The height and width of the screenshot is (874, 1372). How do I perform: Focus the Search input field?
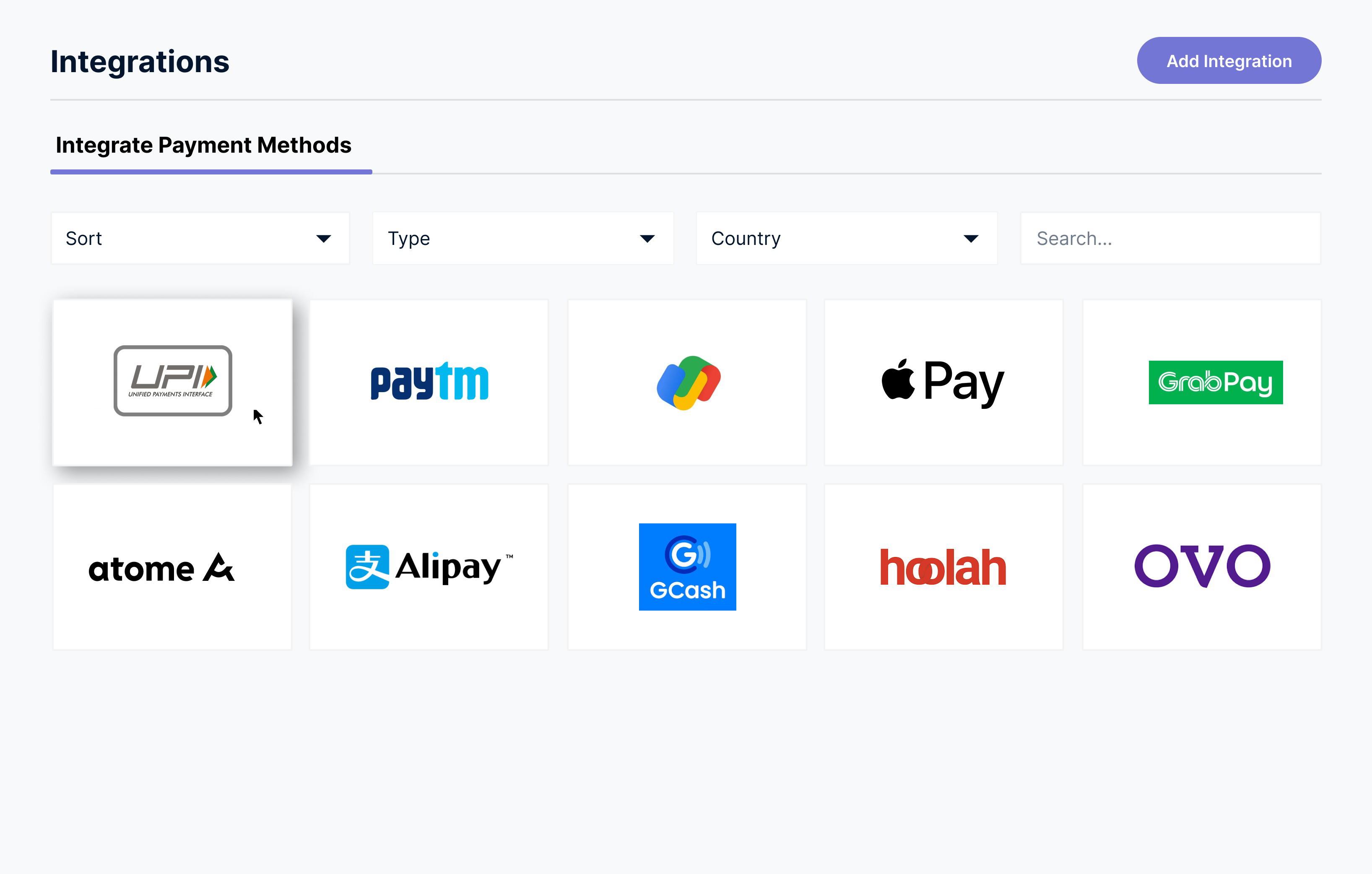click(x=1170, y=238)
